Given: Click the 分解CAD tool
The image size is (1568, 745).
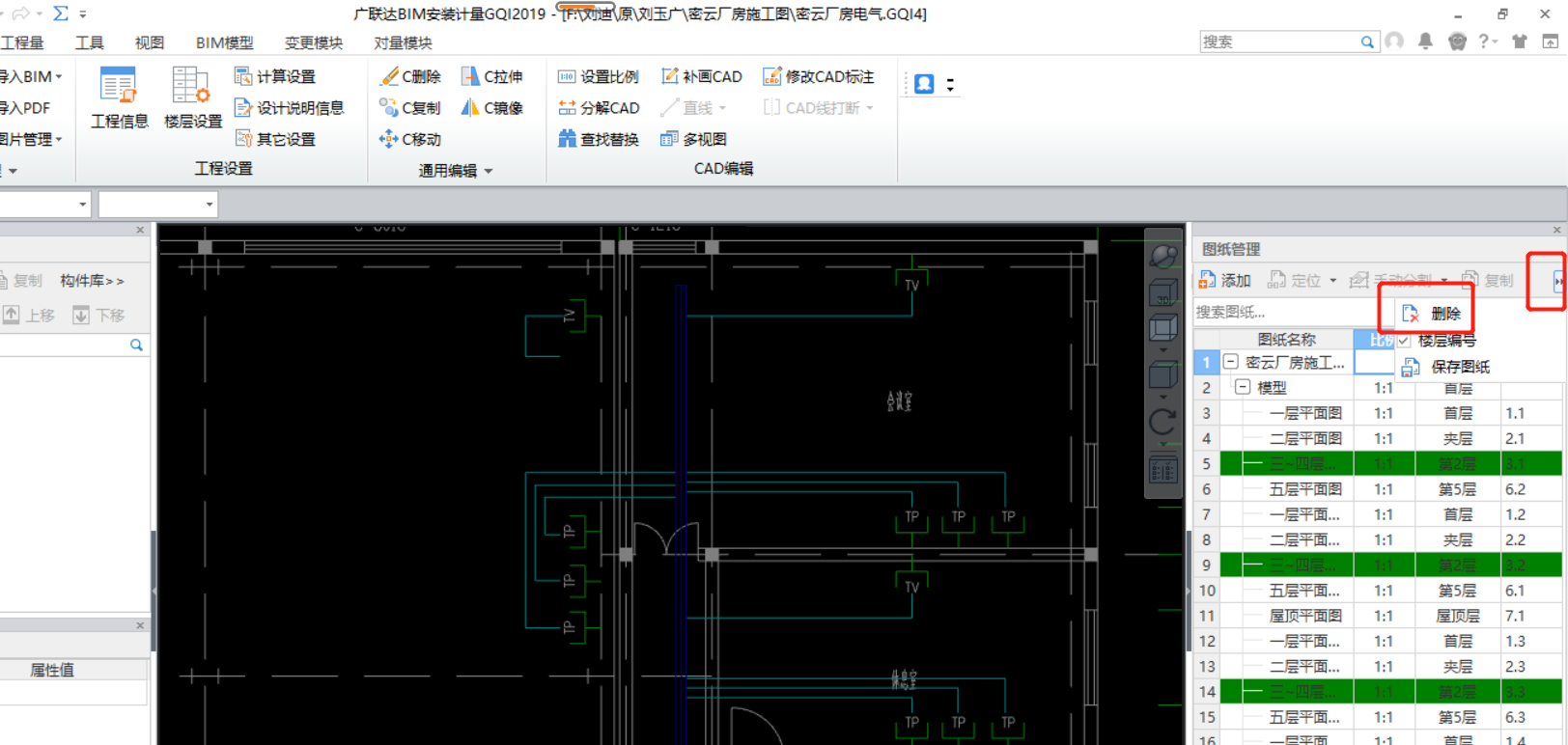Looking at the screenshot, I should 599,108.
